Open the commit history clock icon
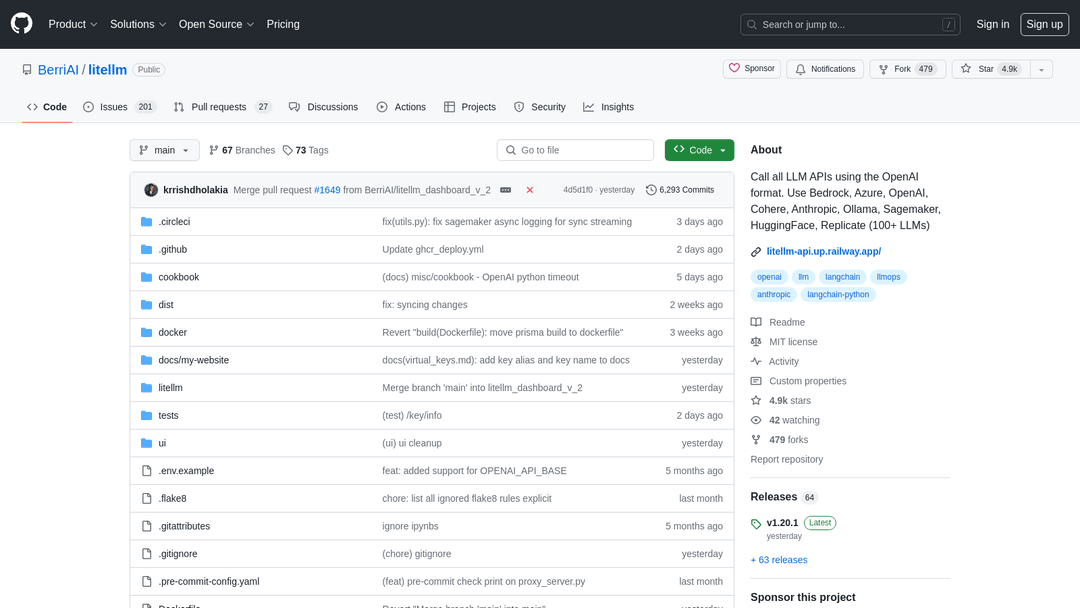Viewport: 1080px width, 608px height. click(x=651, y=189)
